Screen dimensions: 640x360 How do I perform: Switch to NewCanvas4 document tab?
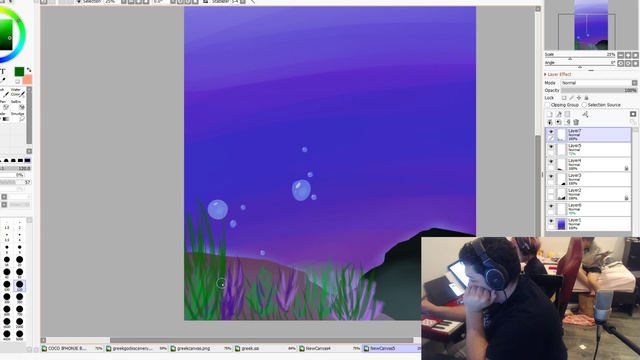point(329,349)
